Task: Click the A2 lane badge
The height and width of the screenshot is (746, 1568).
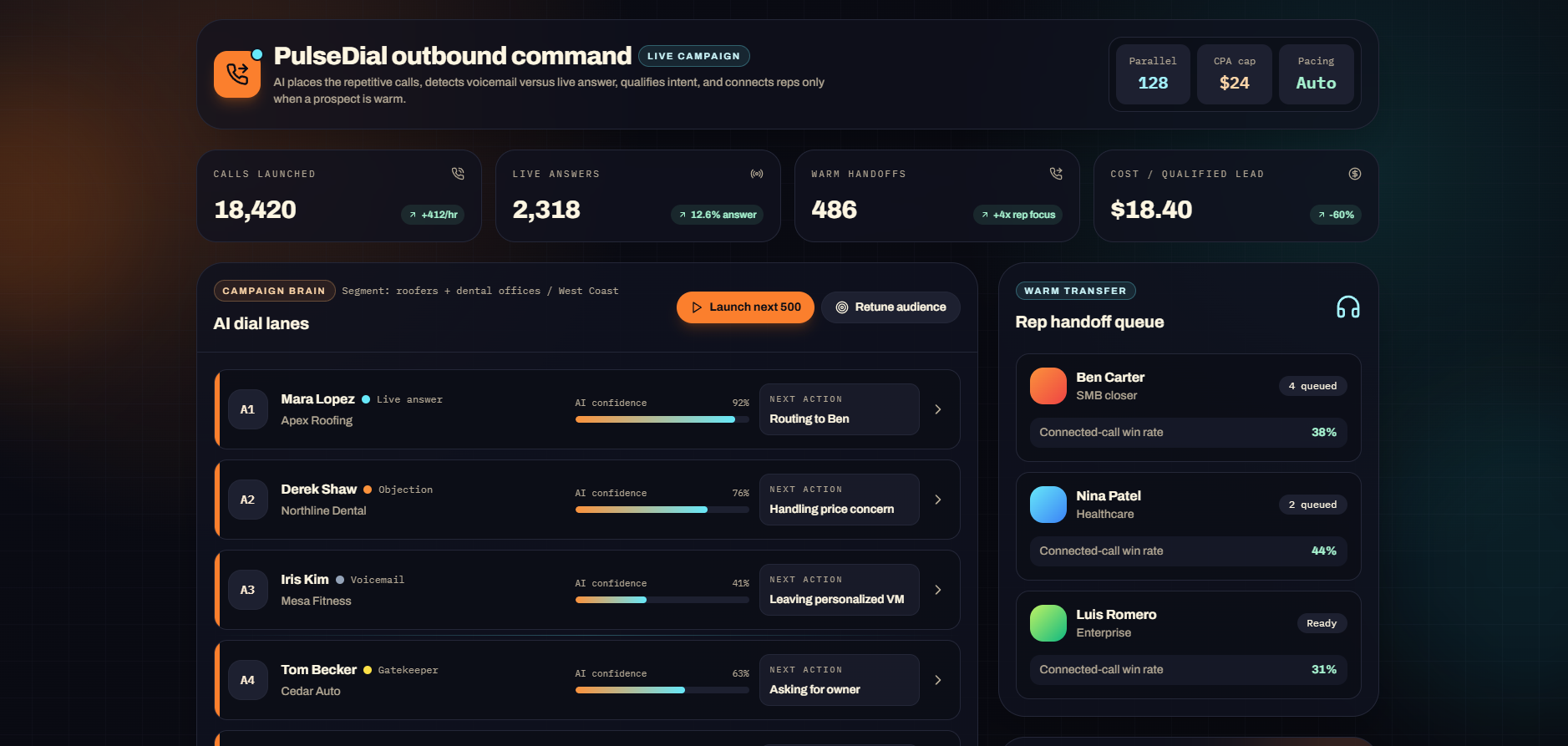Action: click(248, 500)
